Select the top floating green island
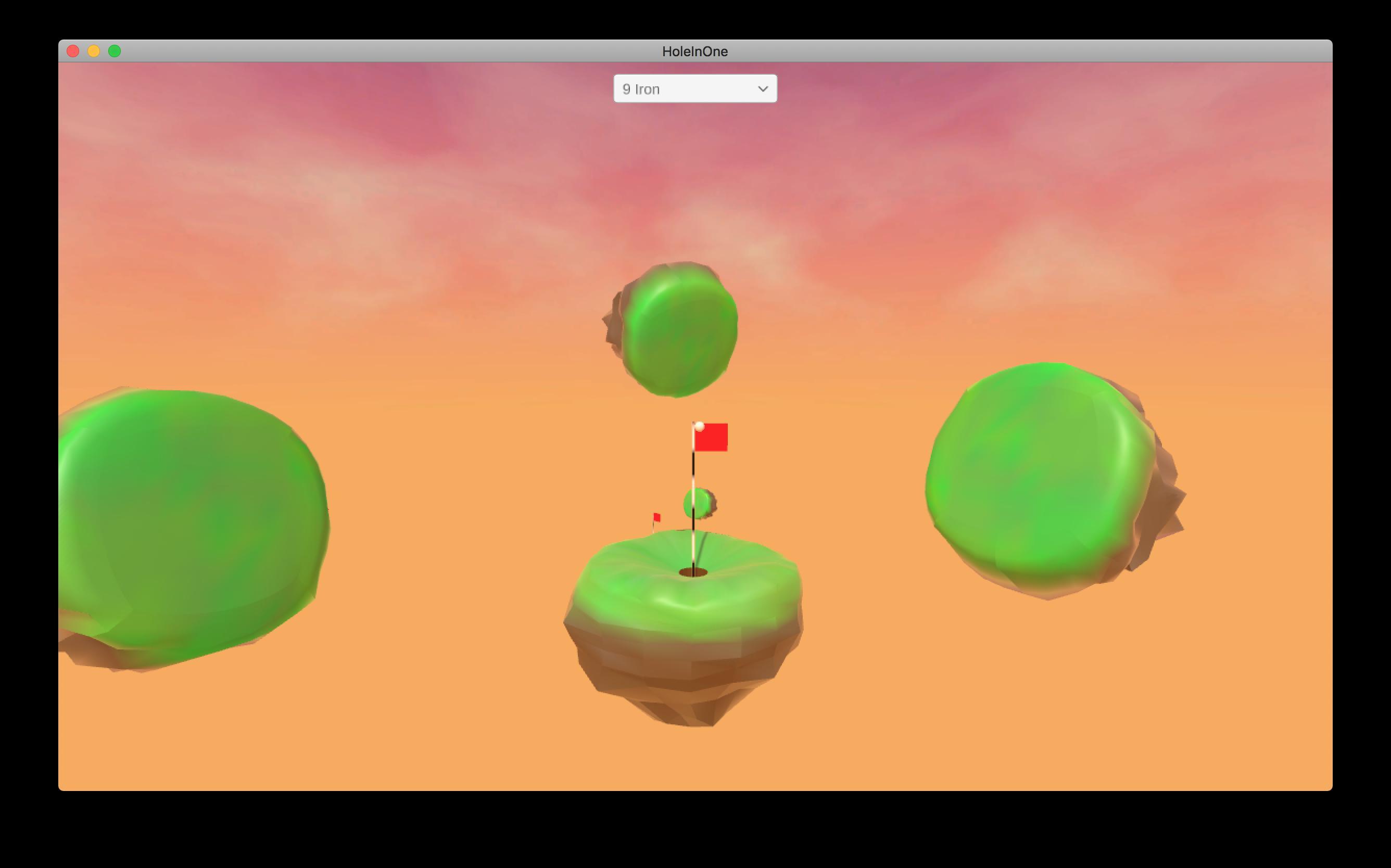1391x868 pixels. click(x=678, y=330)
